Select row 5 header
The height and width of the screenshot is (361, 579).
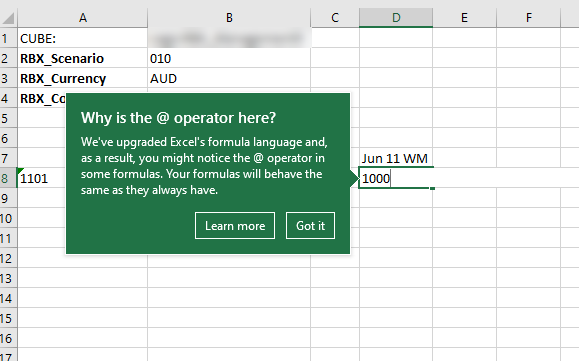coord(8,118)
